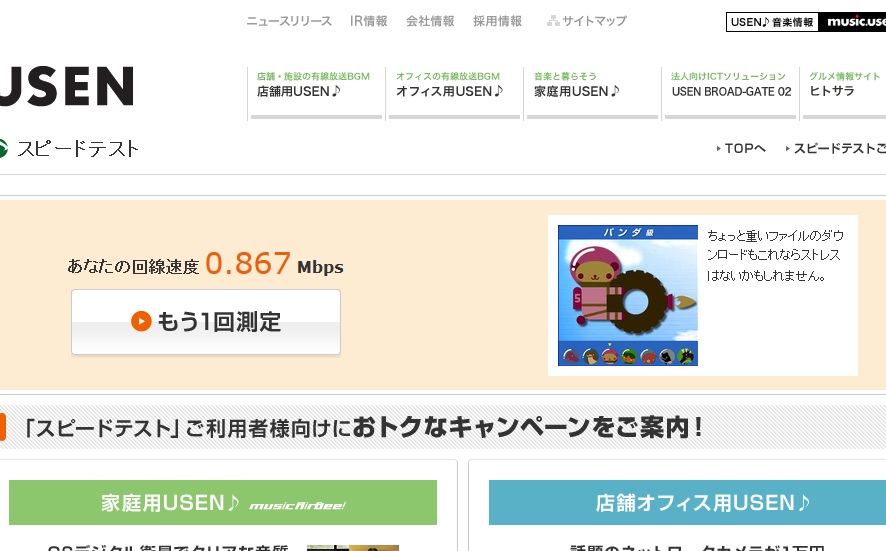Open 店舗用USEN♪ navigation tab
The width and height of the screenshot is (886, 551).
pyautogui.click(x=316, y=93)
